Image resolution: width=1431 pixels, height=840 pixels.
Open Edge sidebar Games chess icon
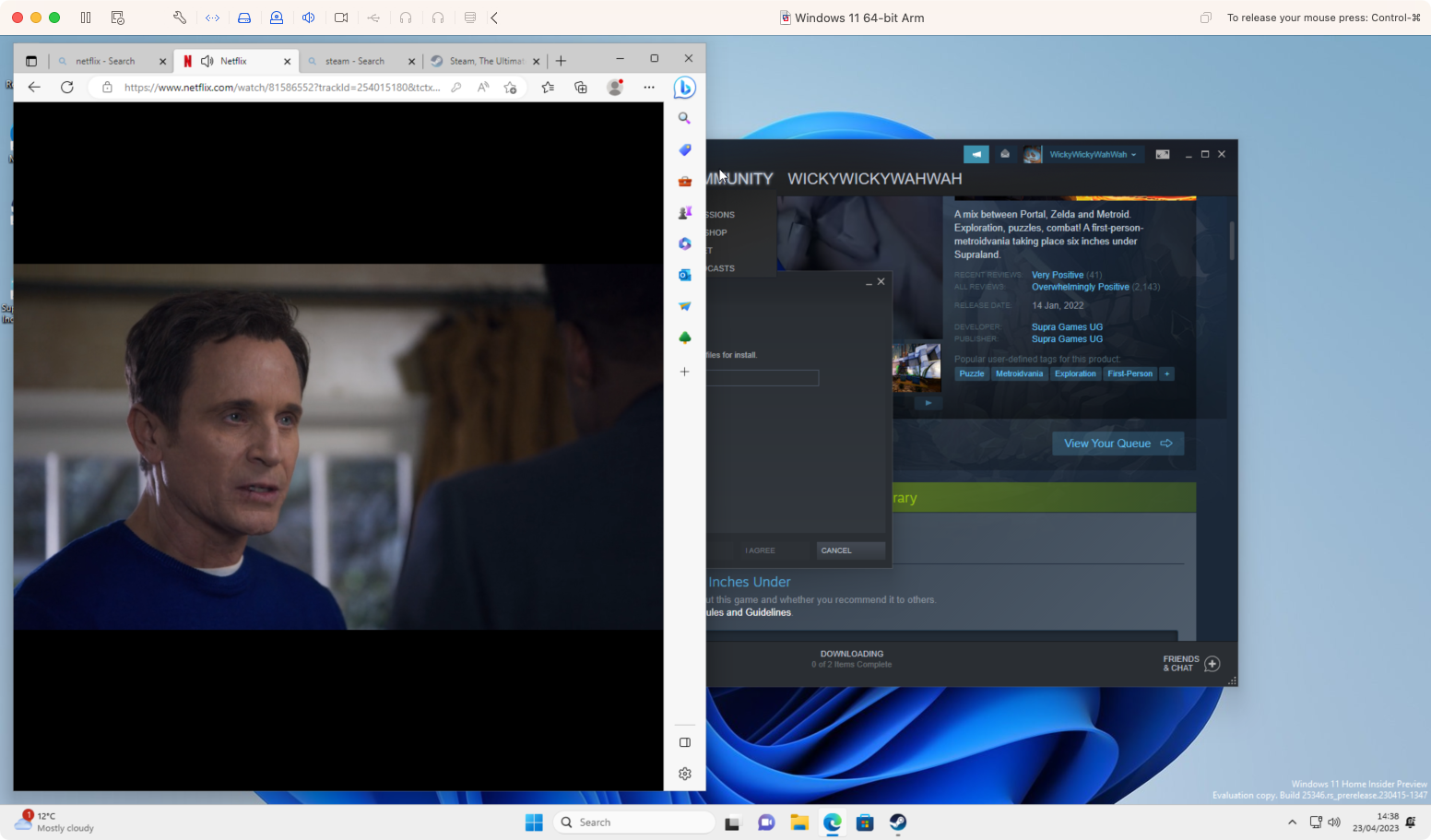(x=684, y=212)
